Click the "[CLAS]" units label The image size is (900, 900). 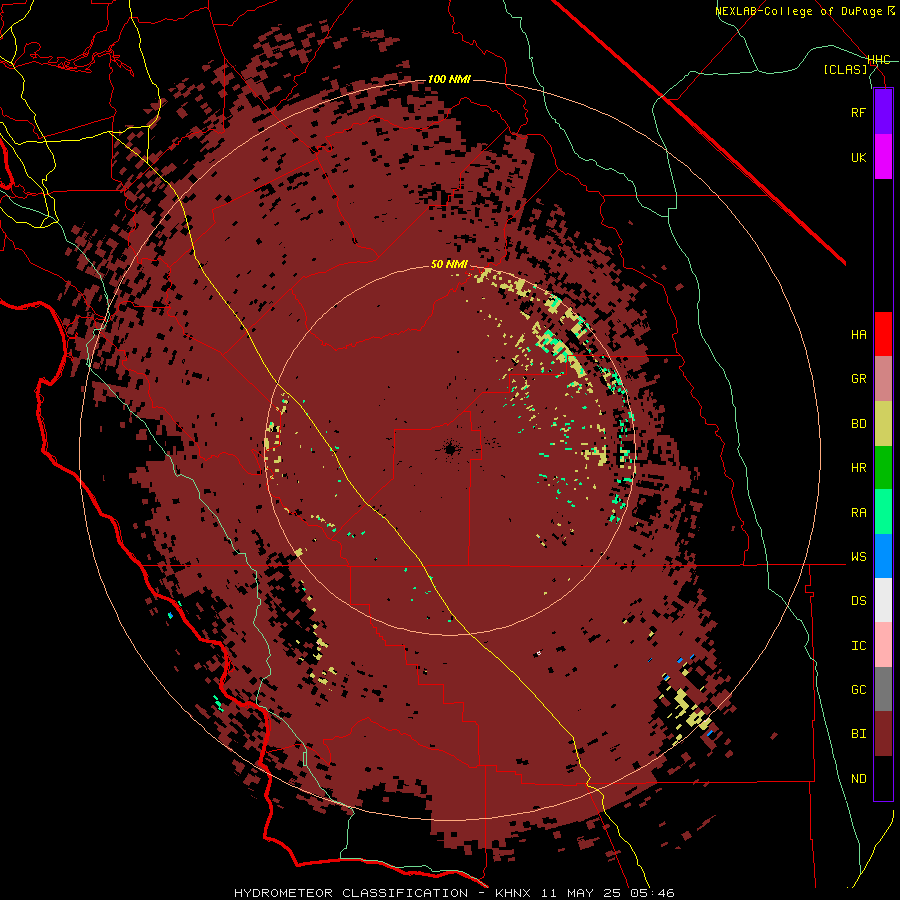pos(845,69)
